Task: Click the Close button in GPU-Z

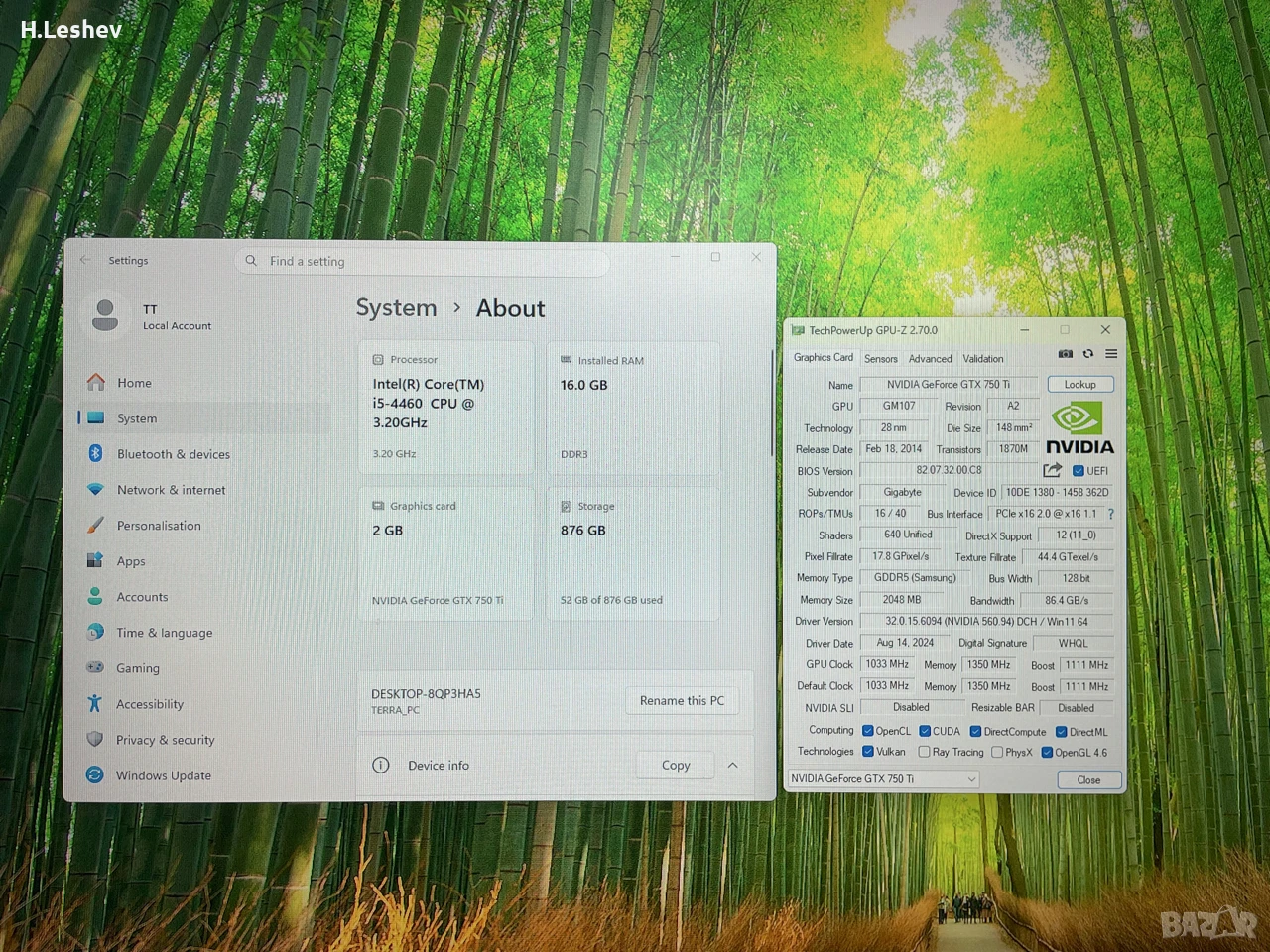Action: 1088,779
